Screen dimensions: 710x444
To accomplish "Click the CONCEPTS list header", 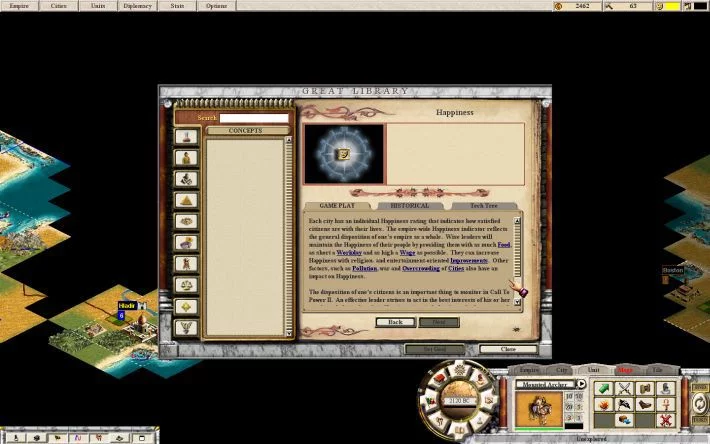I will coord(245,130).
